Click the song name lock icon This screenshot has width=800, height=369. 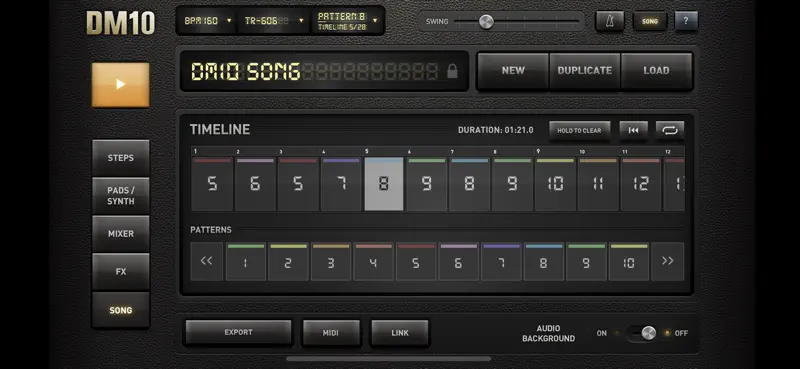coord(452,71)
